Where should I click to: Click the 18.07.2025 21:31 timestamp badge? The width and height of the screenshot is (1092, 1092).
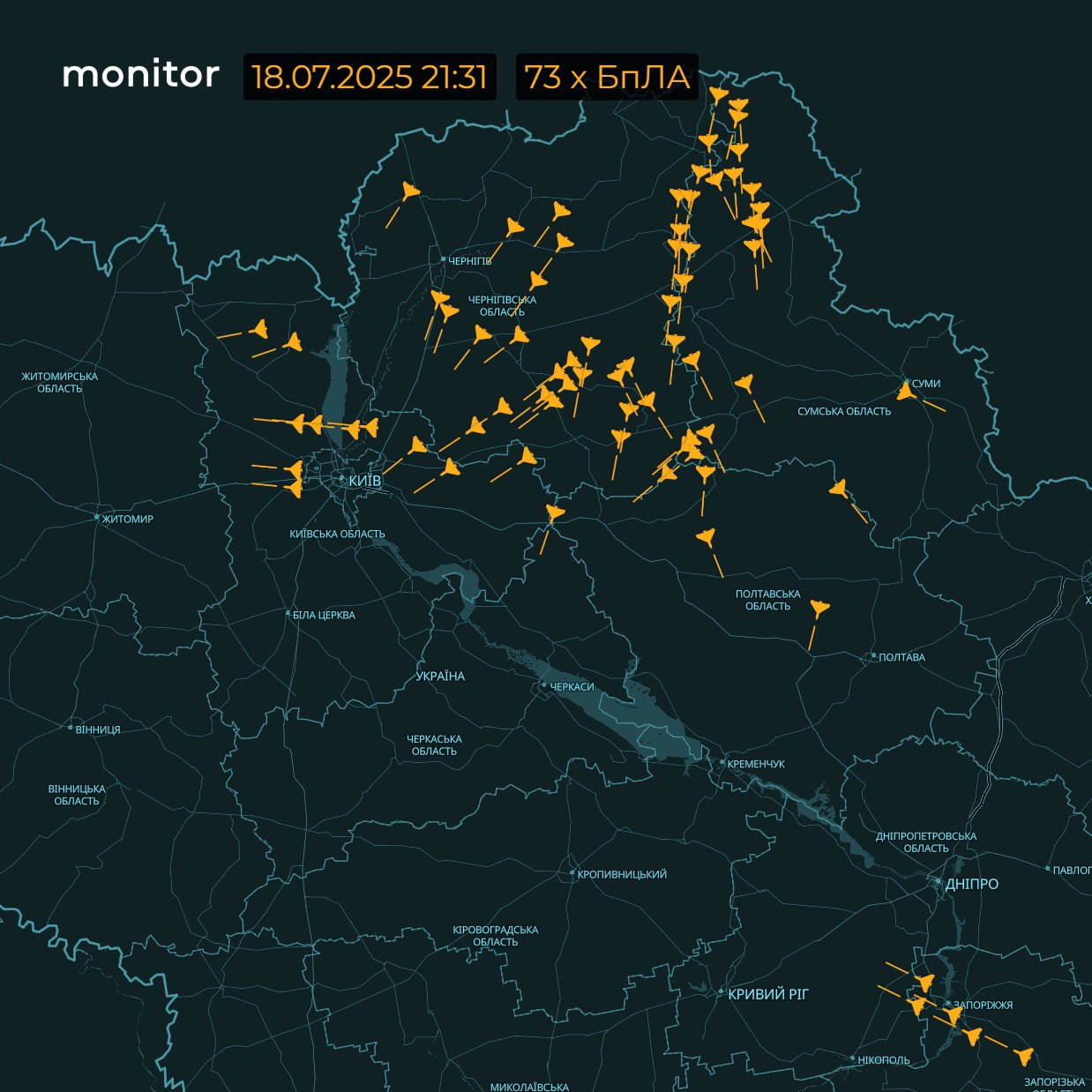click(370, 77)
